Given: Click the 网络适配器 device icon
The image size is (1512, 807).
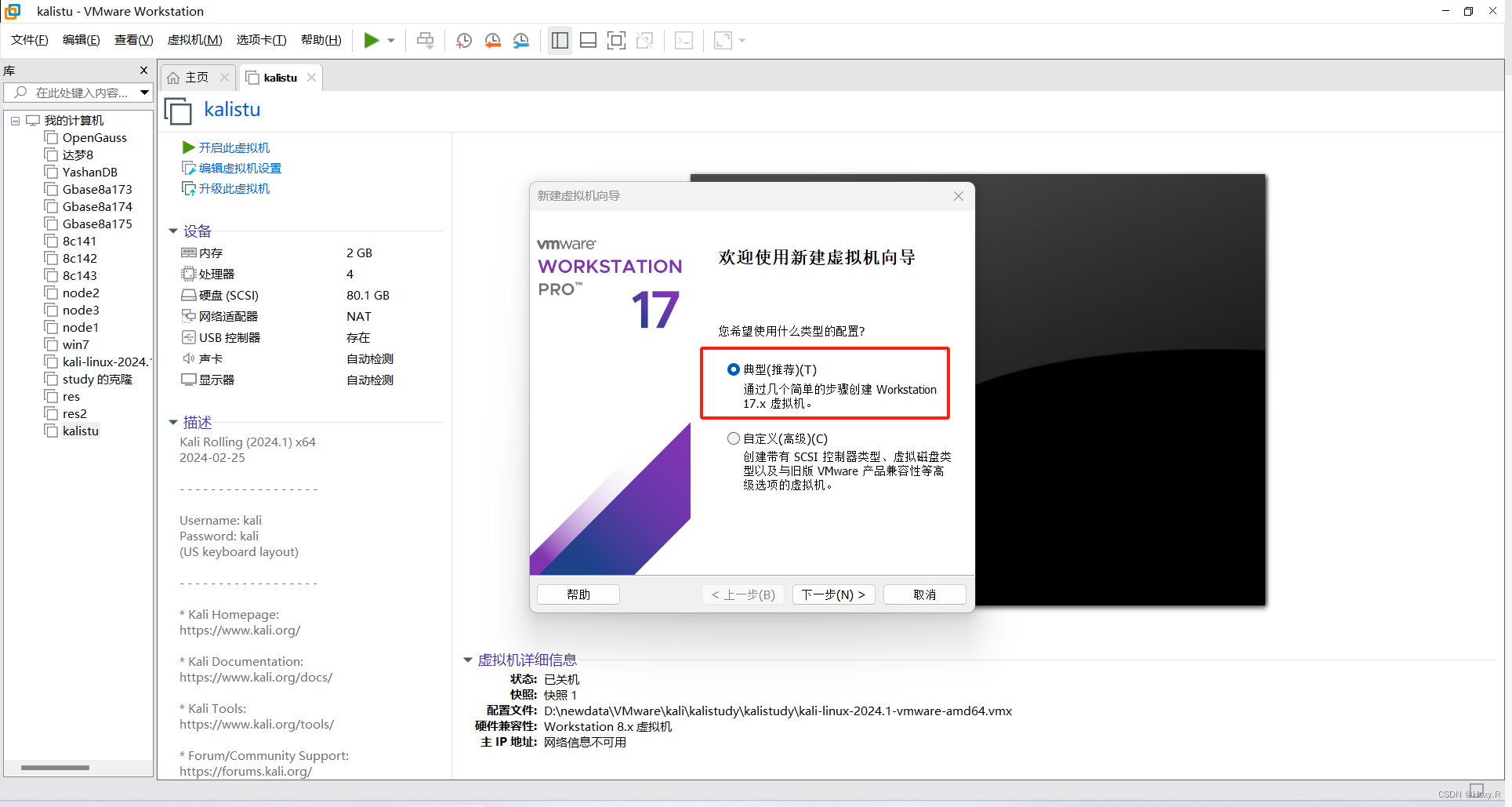Looking at the screenshot, I should pos(188,316).
